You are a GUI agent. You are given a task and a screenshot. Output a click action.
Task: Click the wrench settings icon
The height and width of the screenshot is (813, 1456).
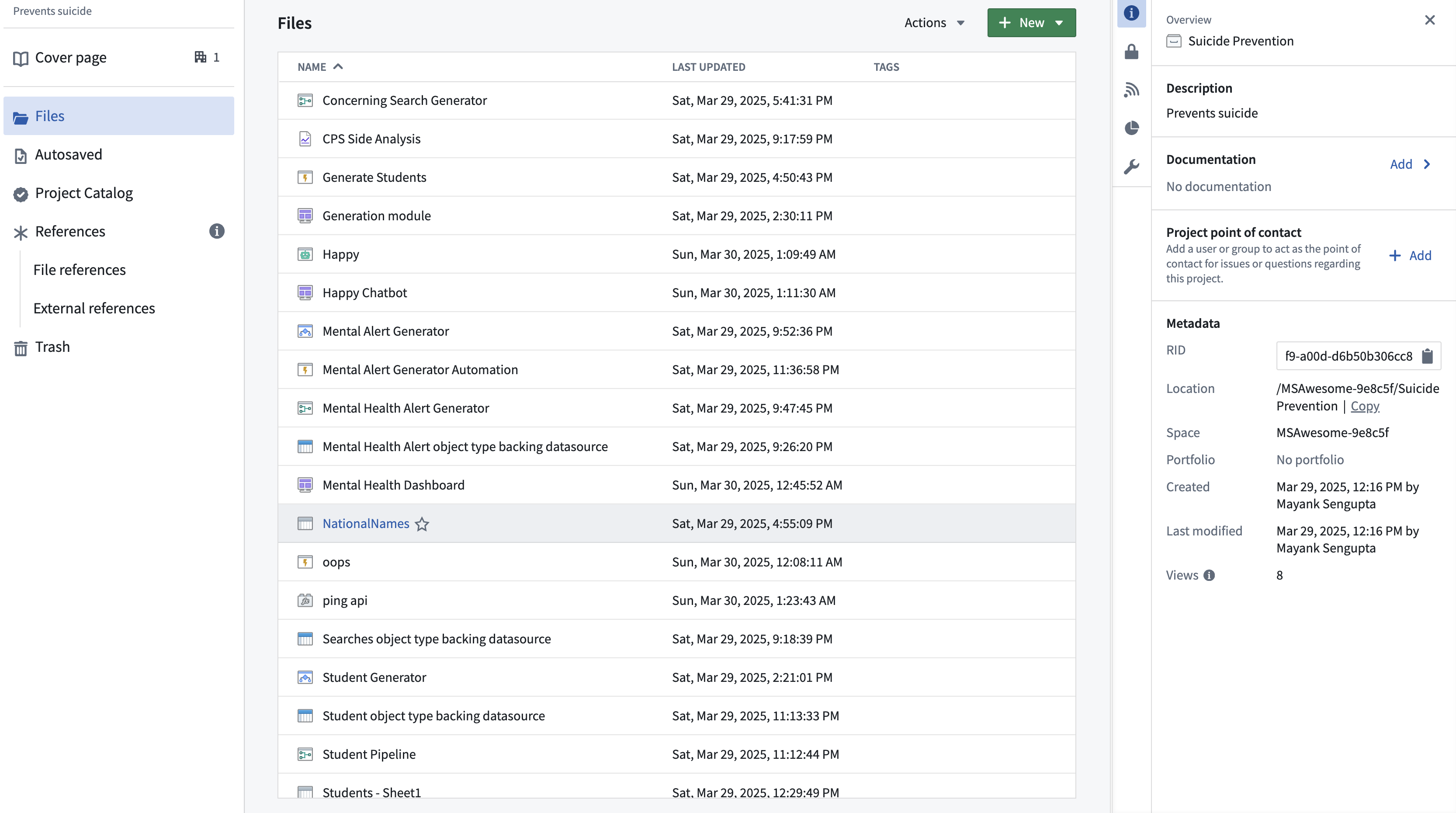[x=1131, y=167]
